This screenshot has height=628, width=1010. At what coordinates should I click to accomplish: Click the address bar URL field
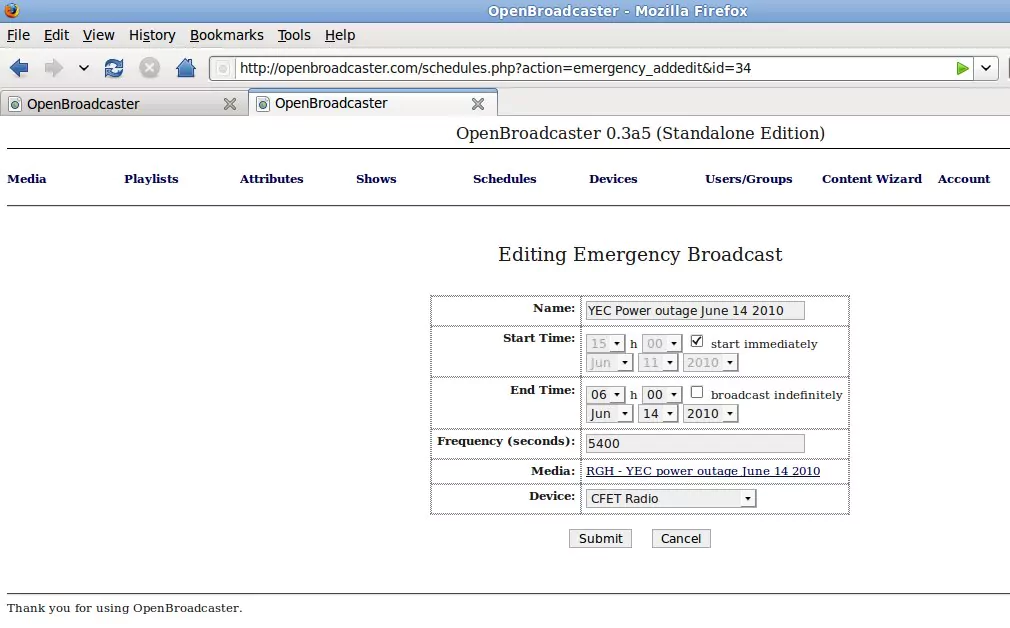pyautogui.click(x=593, y=68)
